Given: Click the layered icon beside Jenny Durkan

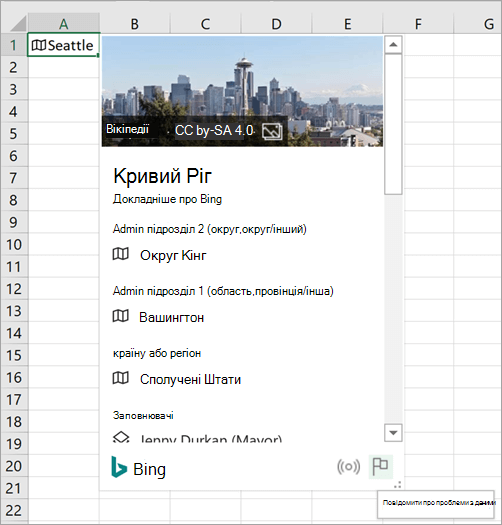Looking at the screenshot, I should pos(121,437).
